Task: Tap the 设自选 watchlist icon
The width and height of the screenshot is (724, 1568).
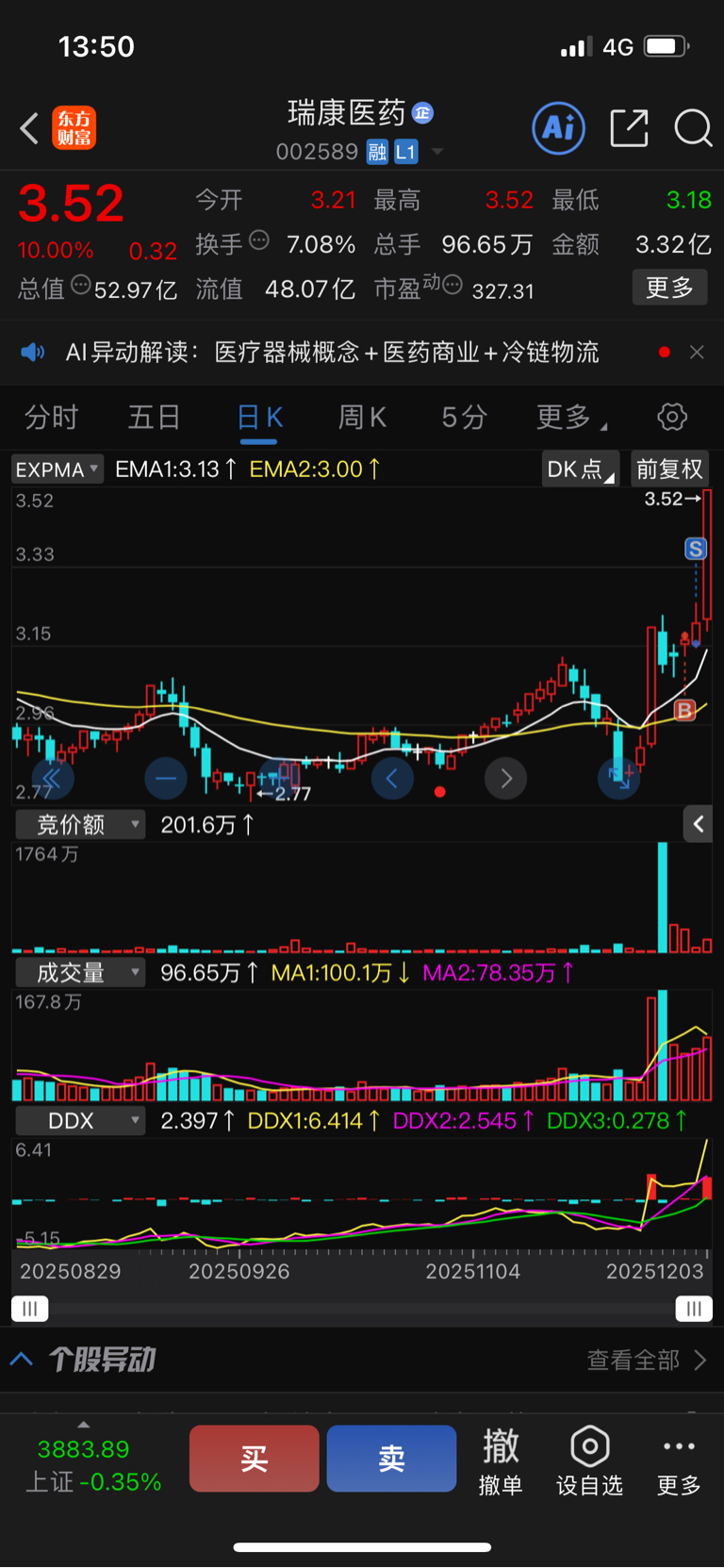Action: click(x=590, y=1461)
